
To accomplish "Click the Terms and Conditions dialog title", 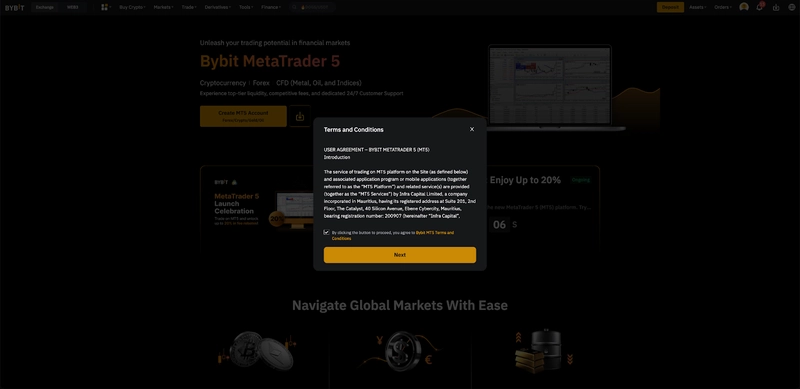I will click(354, 130).
